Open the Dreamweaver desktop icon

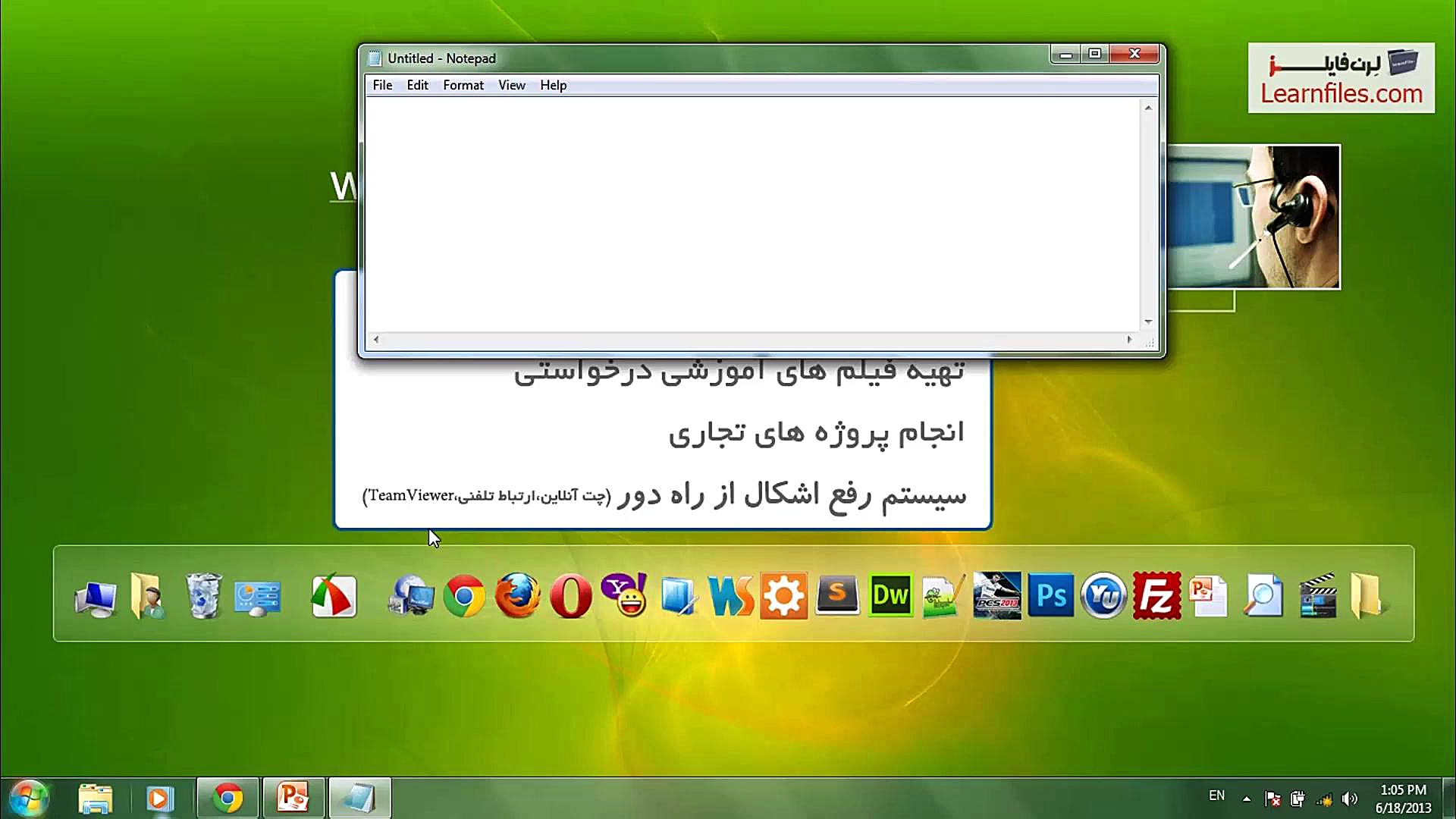[890, 596]
